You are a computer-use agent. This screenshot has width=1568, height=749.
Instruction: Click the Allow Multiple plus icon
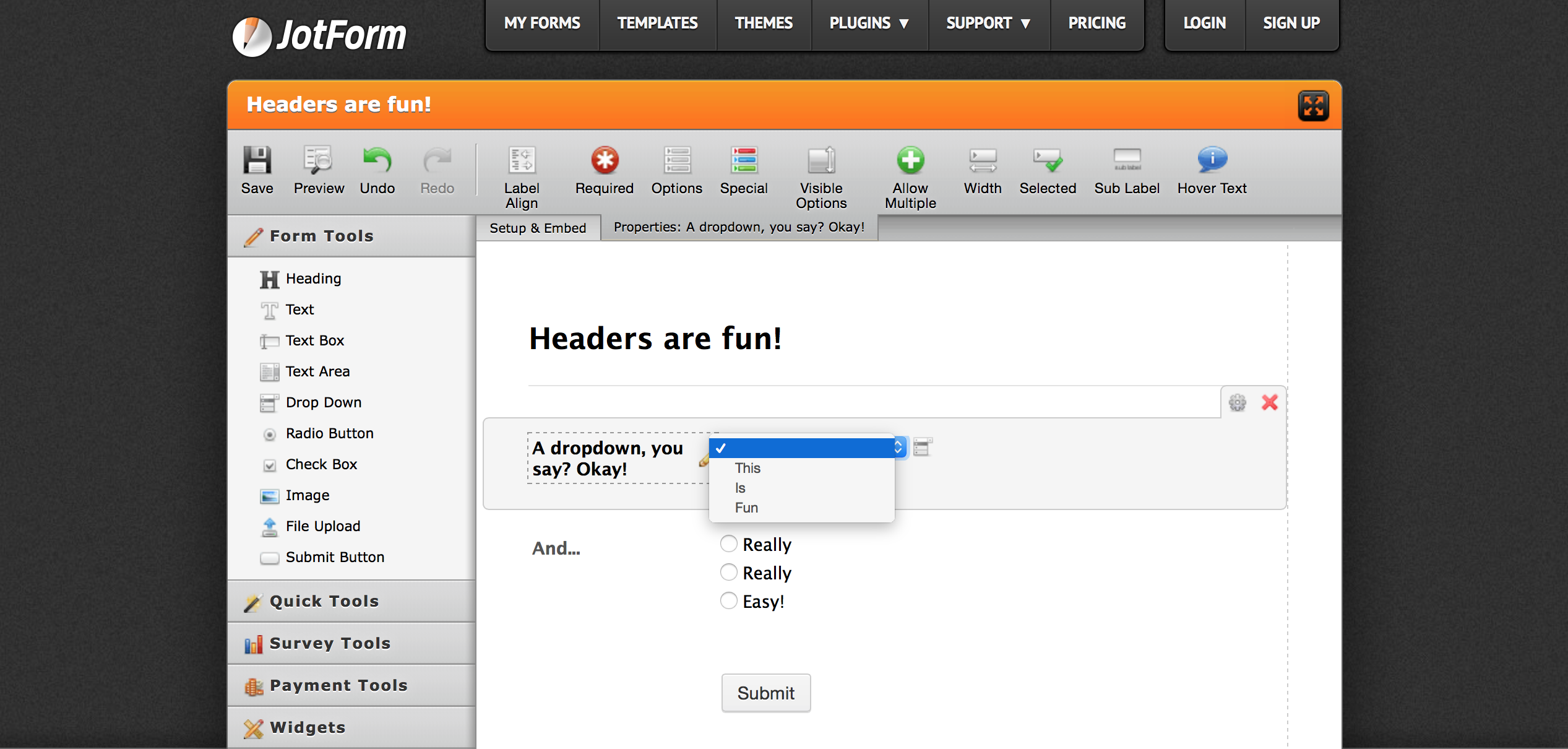pyautogui.click(x=910, y=161)
